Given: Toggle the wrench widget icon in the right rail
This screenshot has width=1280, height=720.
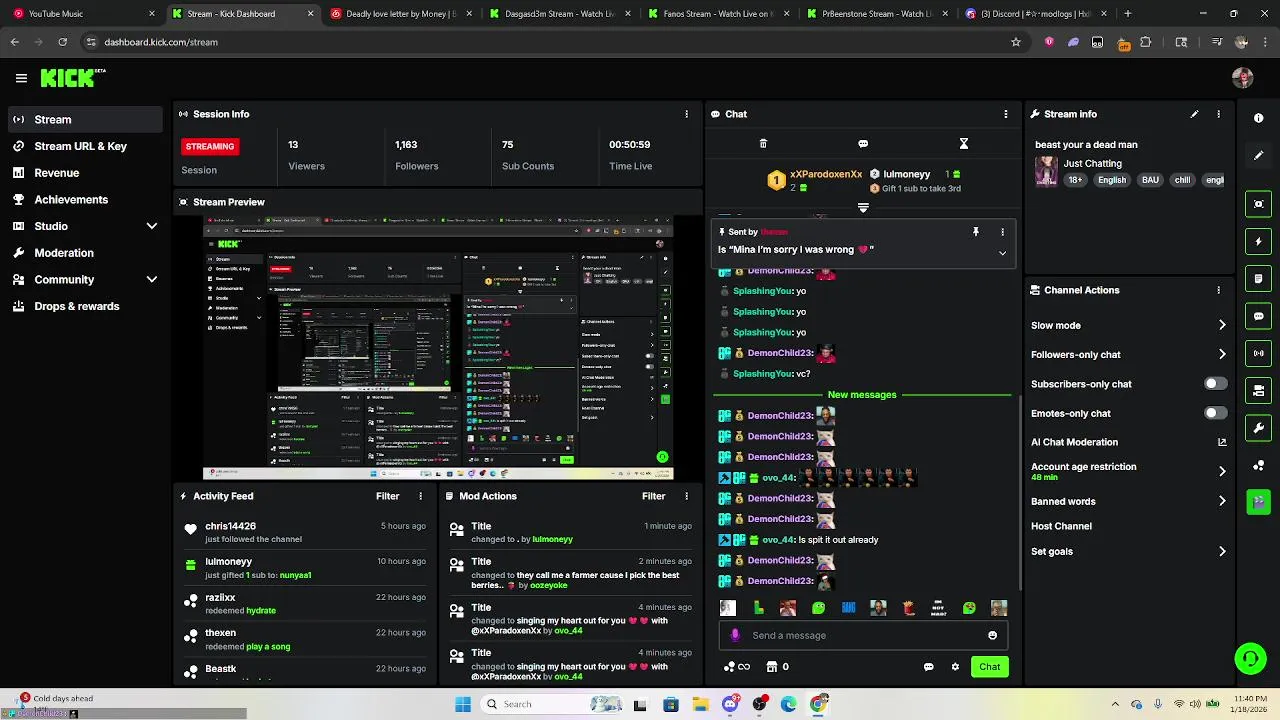Looking at the screenshot, I should pos(1258,428).
